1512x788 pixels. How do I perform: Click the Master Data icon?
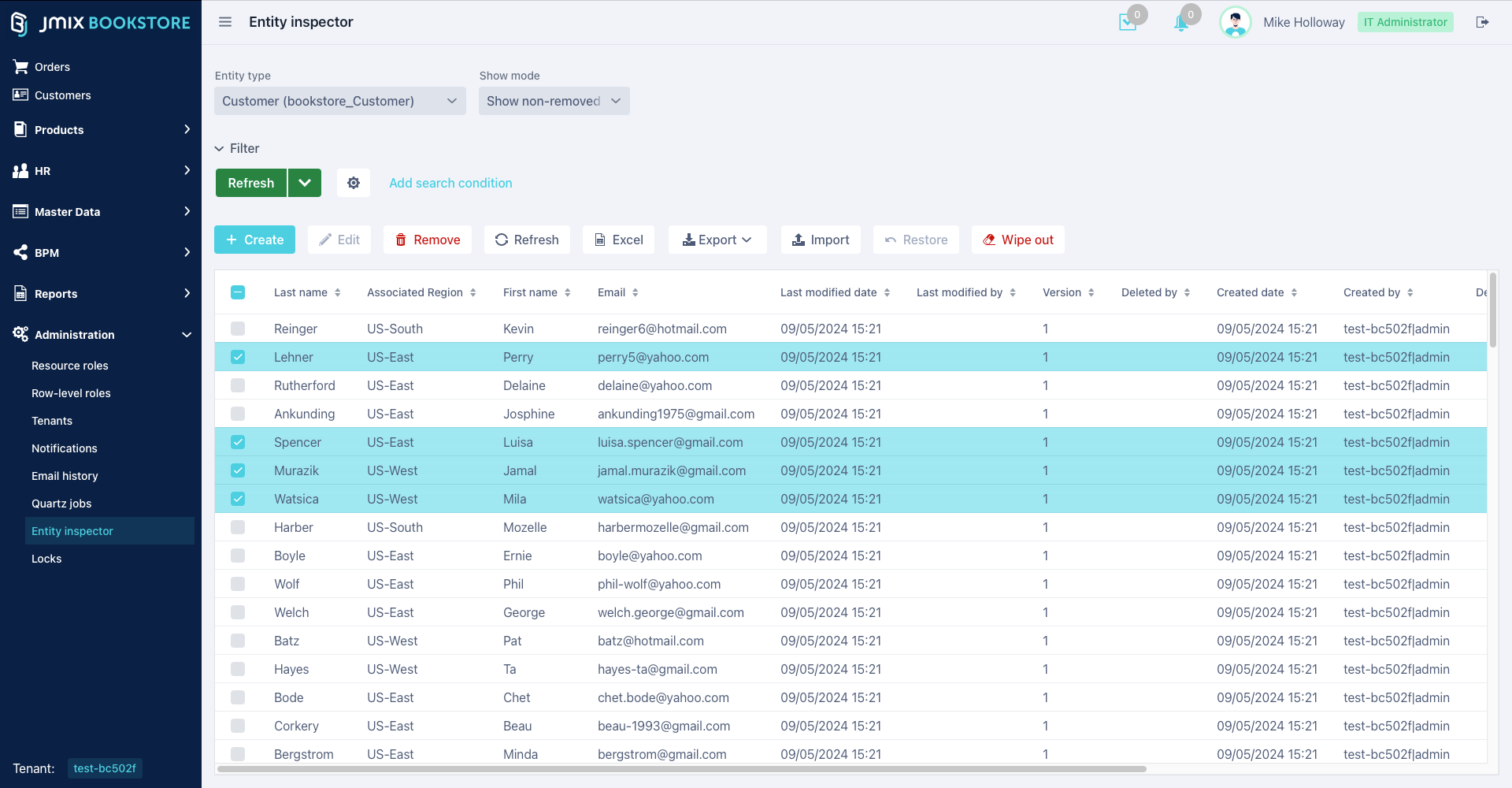20,212
